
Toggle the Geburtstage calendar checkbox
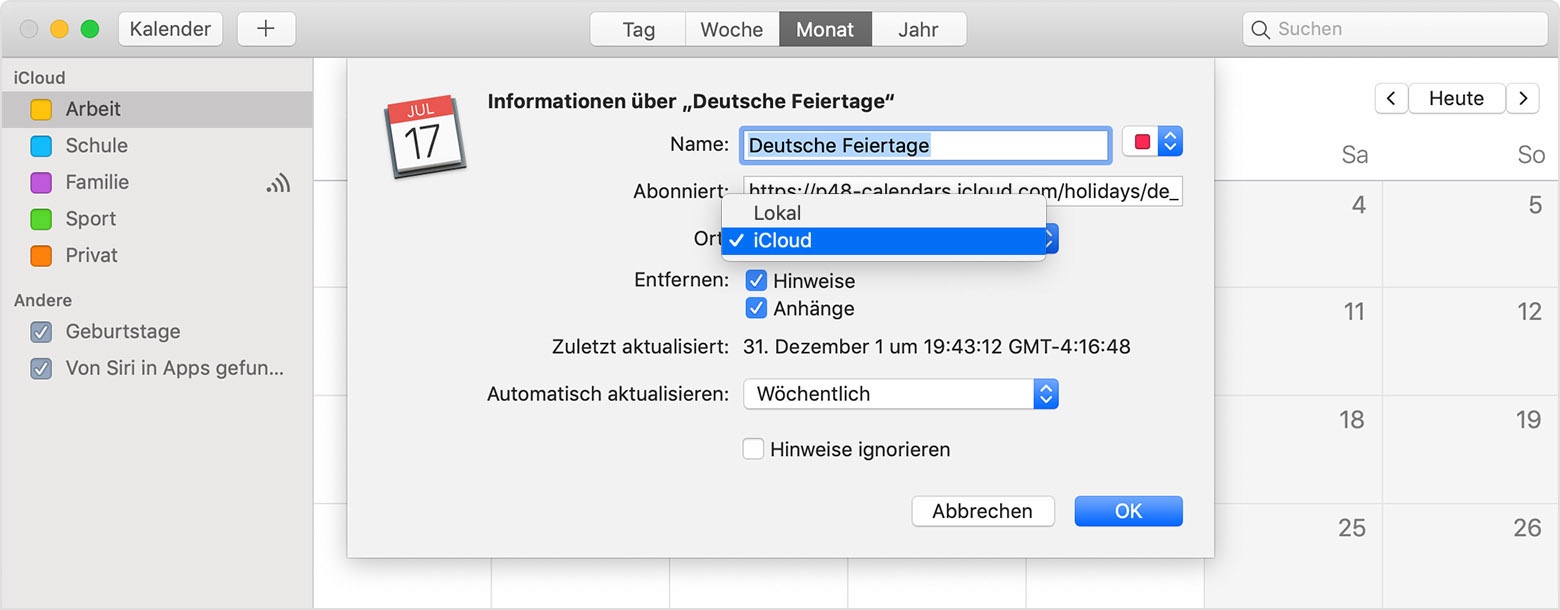(41, 332)
